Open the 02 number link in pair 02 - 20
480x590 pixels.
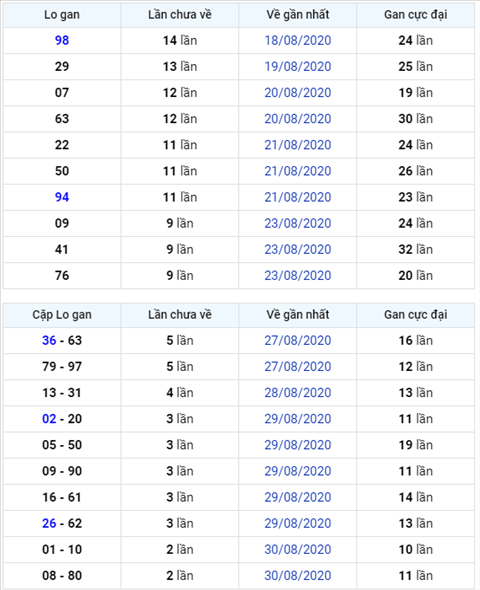click(x=49, y=418)
